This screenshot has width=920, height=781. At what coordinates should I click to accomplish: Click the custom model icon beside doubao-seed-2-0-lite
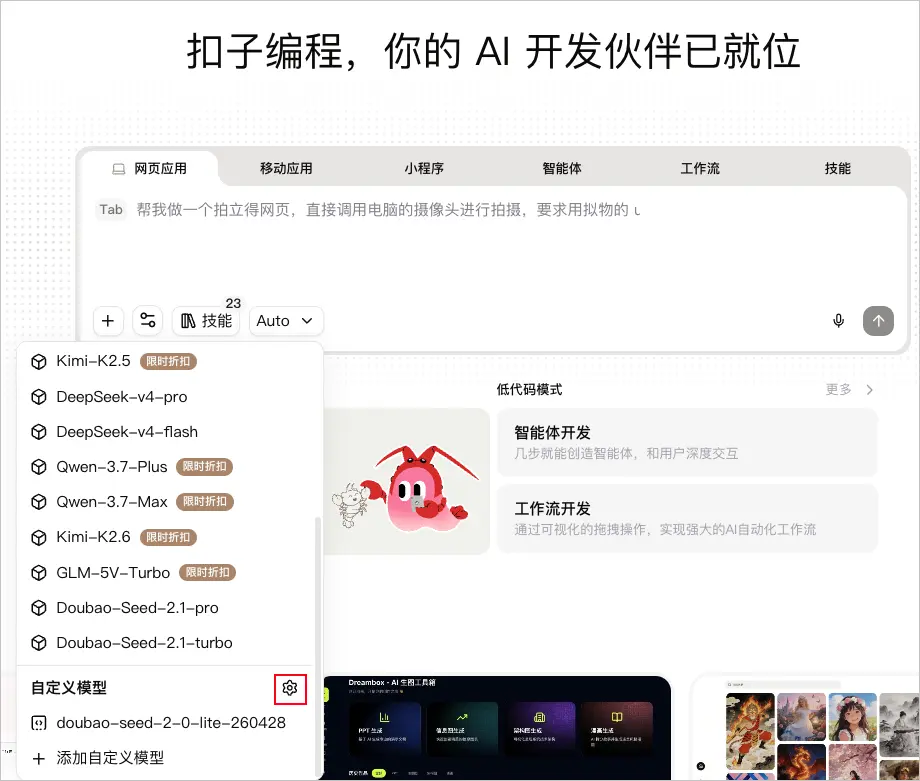coord(39,723)
